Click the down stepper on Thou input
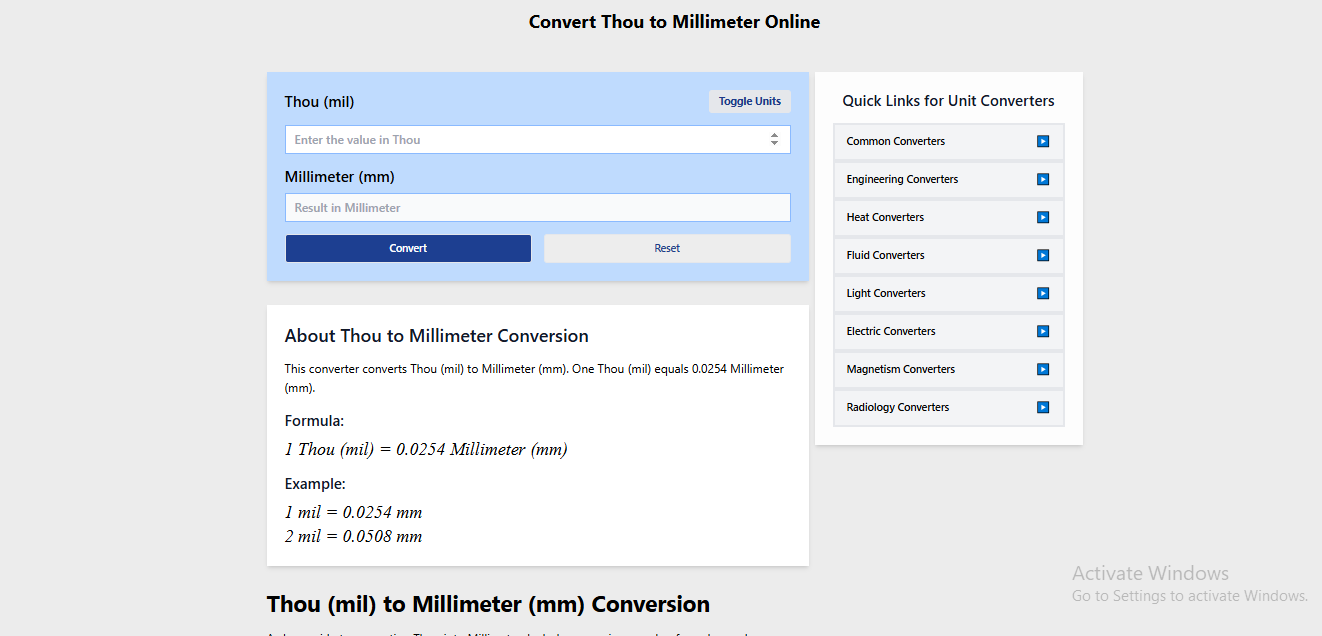Image resolution: width=1322 pixels, height=636 pixels. (774, 143)
